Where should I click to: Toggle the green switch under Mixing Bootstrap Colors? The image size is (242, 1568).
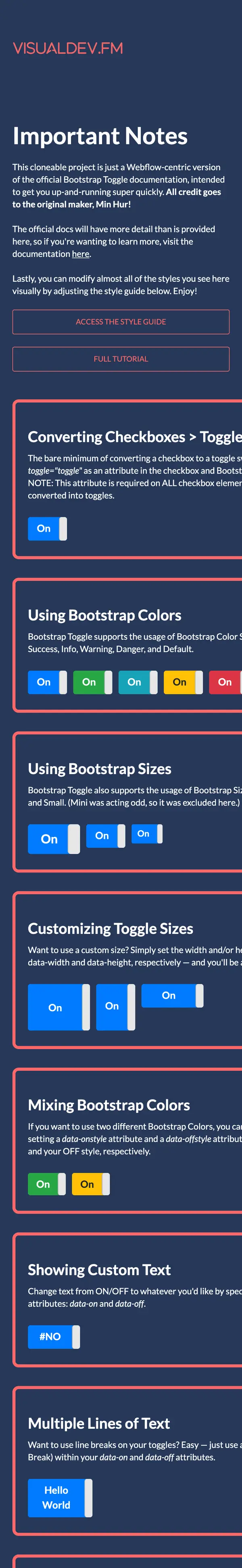coord(47,1184)
